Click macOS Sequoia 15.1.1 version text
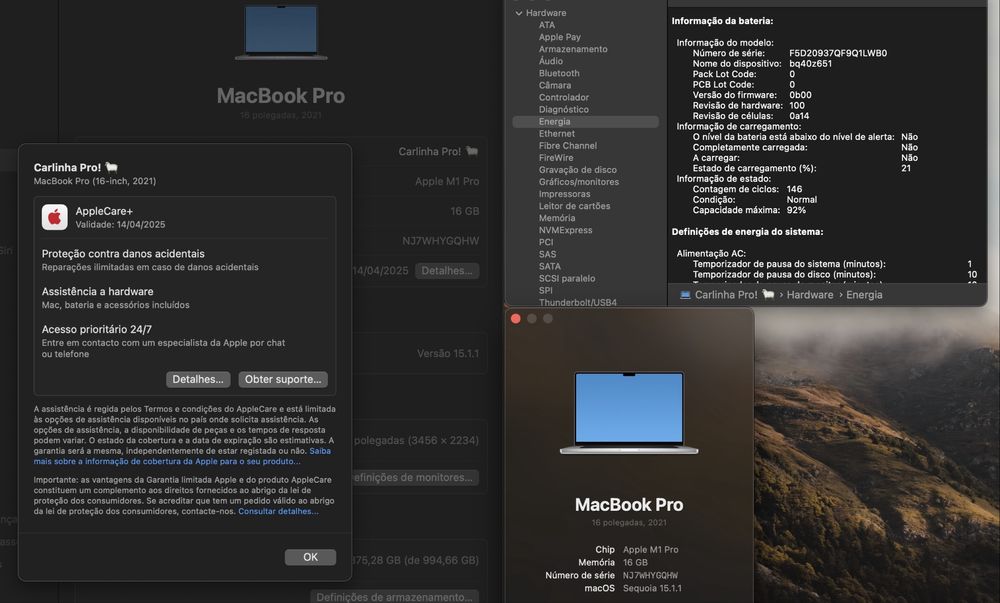The image size is (1000, 603). (x=652, y=588)
